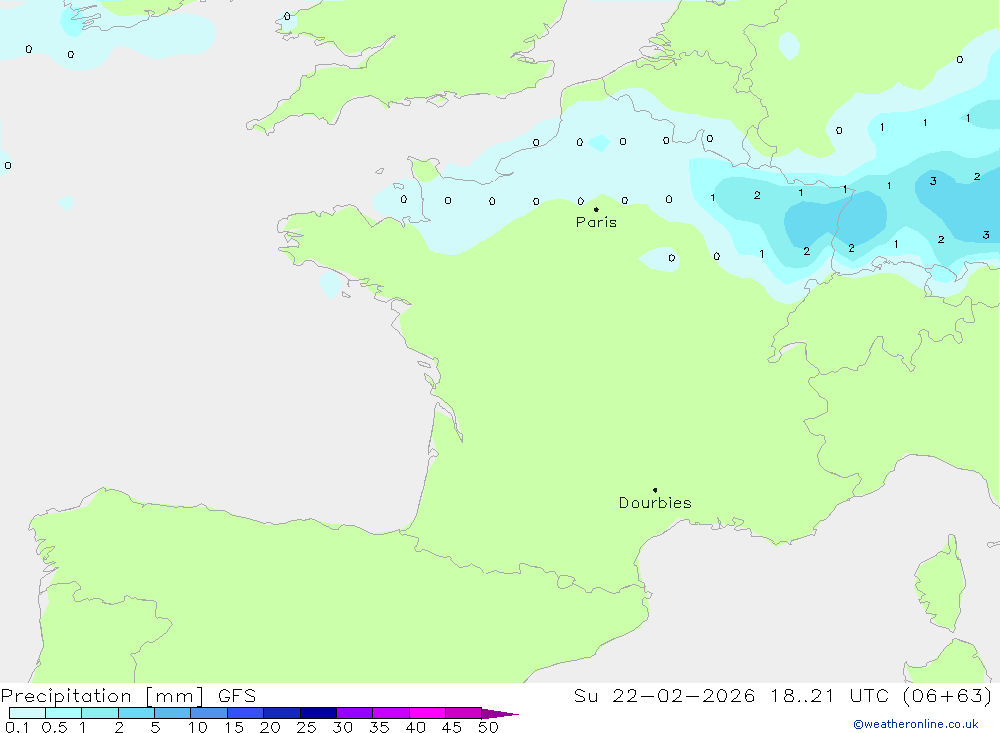This screenshot has width=1000, height=733.
Task: Click the 2–5 mm legend swatch
Action: (136, 713)
